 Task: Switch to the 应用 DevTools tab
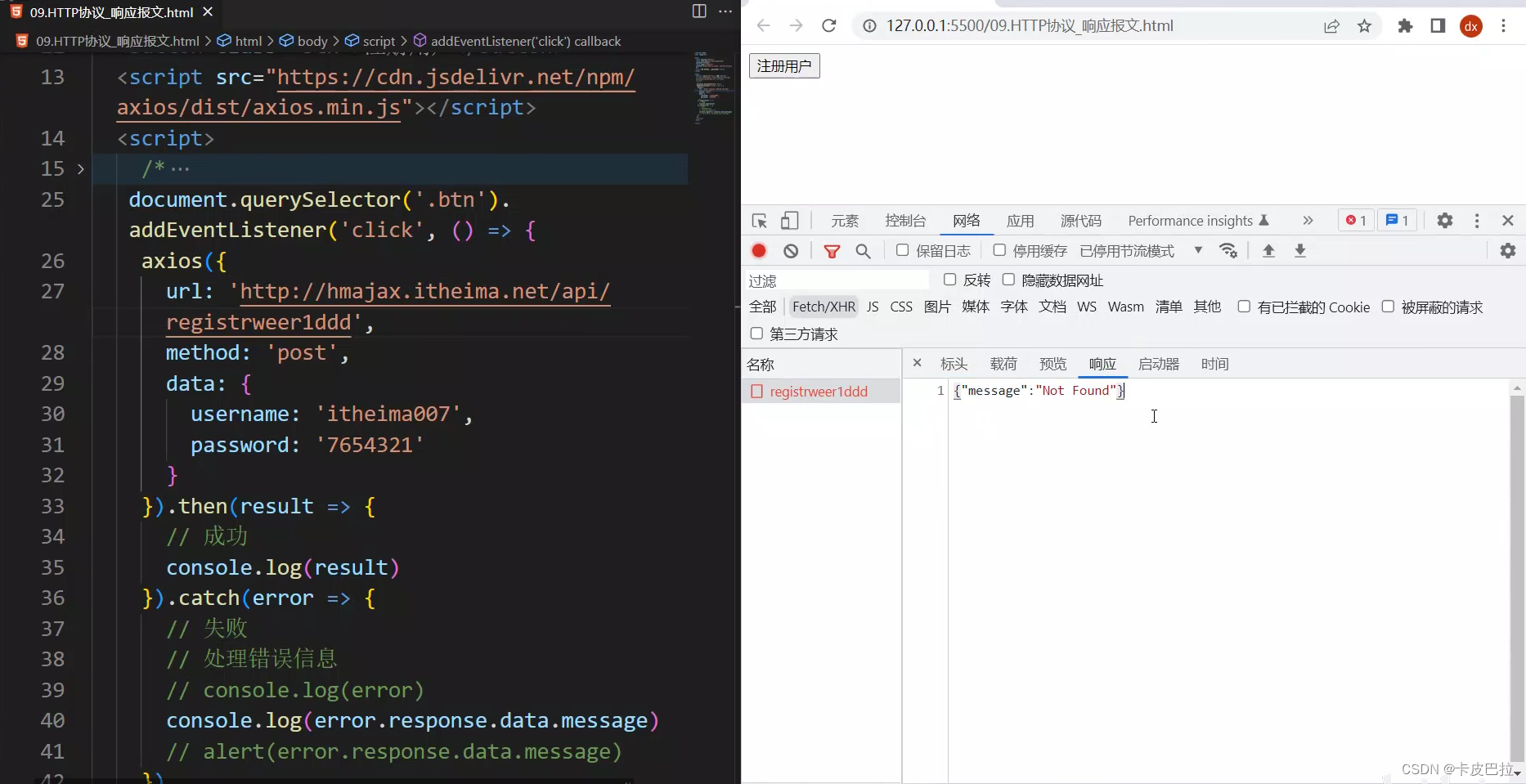point(1020,221)
